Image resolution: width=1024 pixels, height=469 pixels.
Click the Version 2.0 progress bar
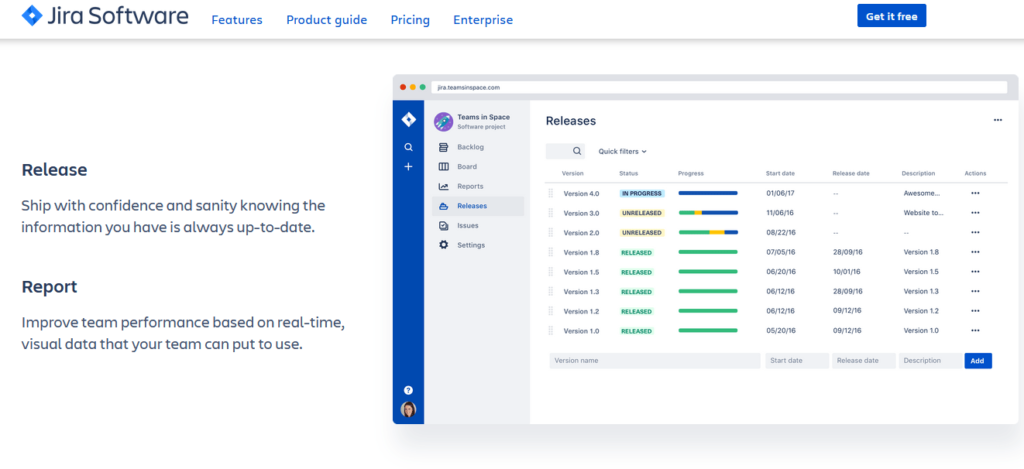tap(708, 233)
